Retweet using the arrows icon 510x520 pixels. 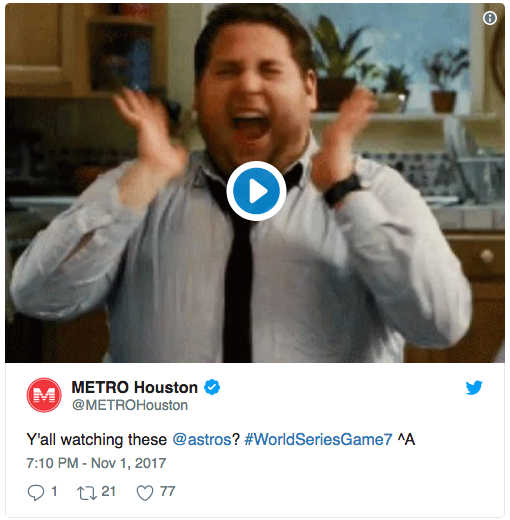[x=87, y=493]
